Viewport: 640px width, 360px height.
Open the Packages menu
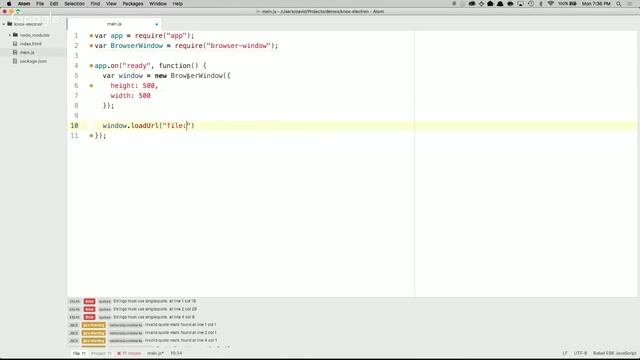pos(133,4)
